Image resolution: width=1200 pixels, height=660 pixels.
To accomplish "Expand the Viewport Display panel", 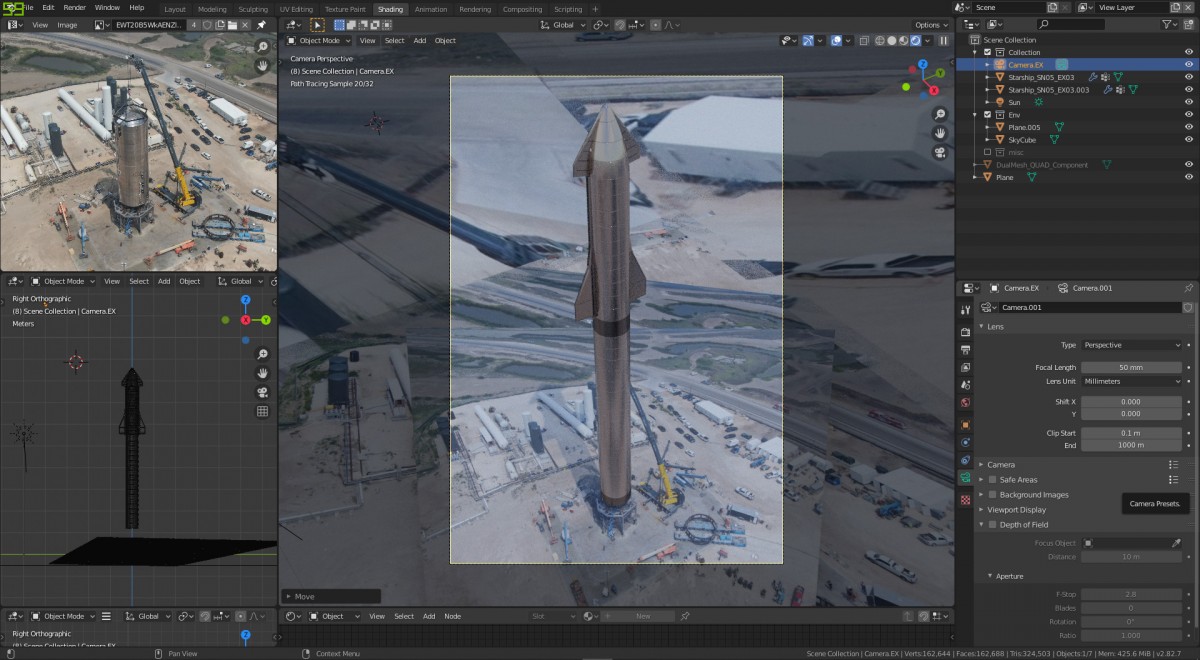I will 1017,510.
